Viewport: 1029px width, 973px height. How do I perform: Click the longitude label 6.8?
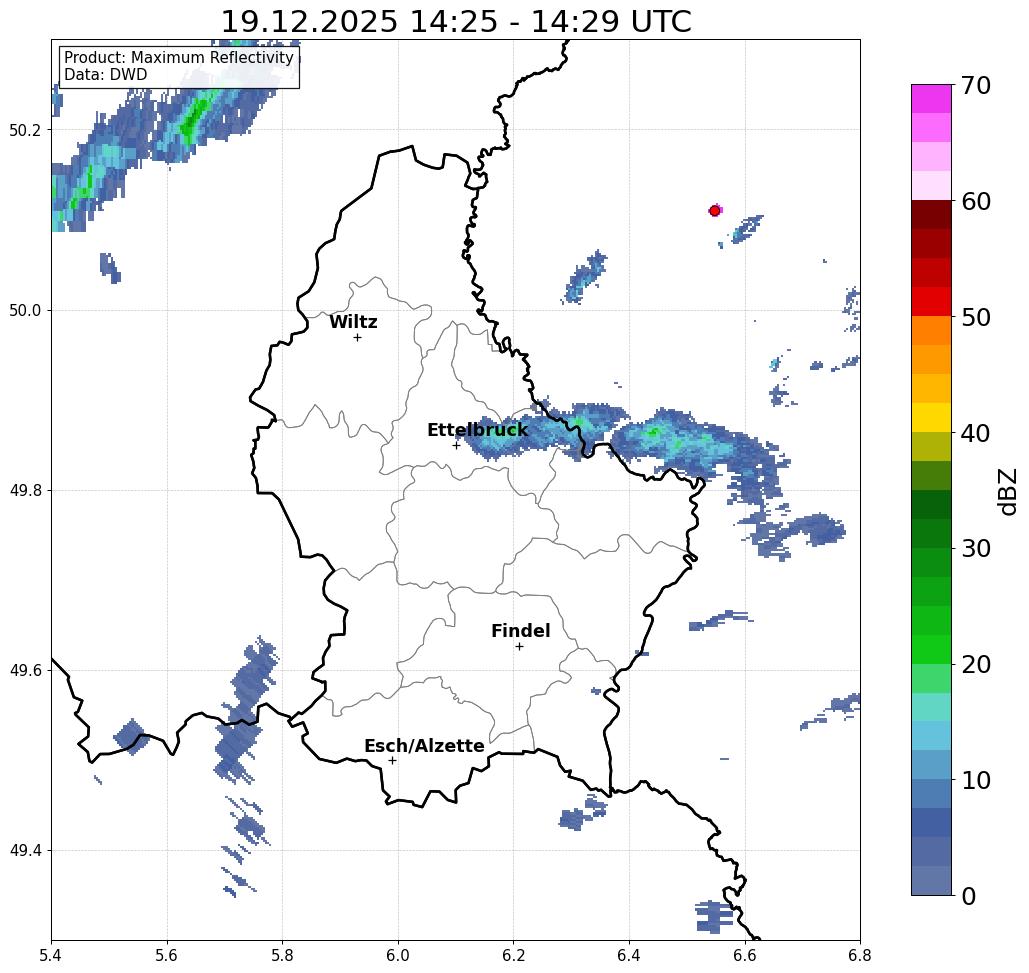[860, 955]
